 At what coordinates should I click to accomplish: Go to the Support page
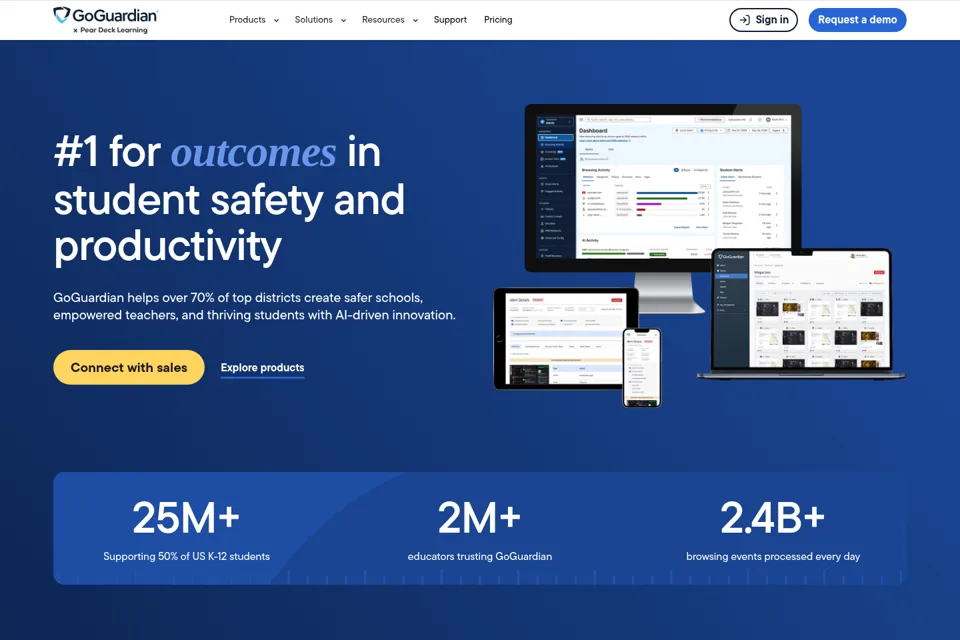[450, 20]
